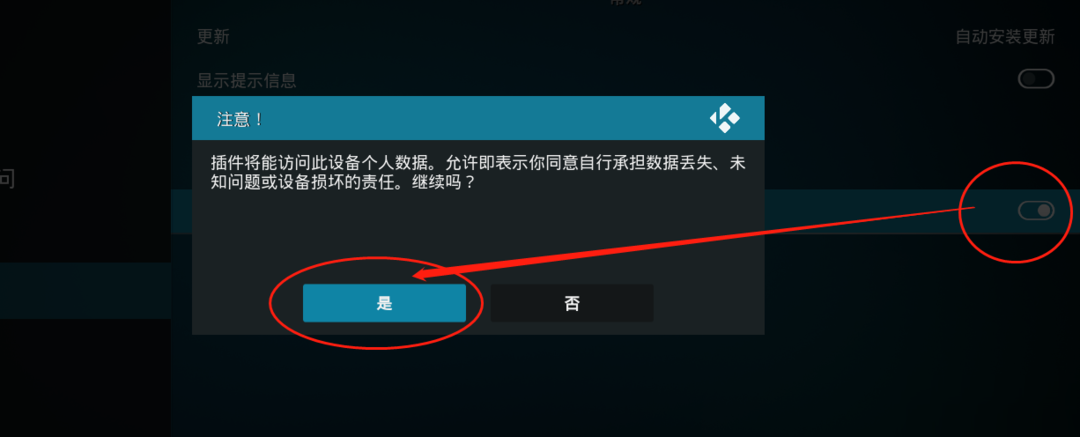Click the 注意！ dialog title text
Image resolution: width=1080 pixels, height=437 pixels.
point(240,119)
